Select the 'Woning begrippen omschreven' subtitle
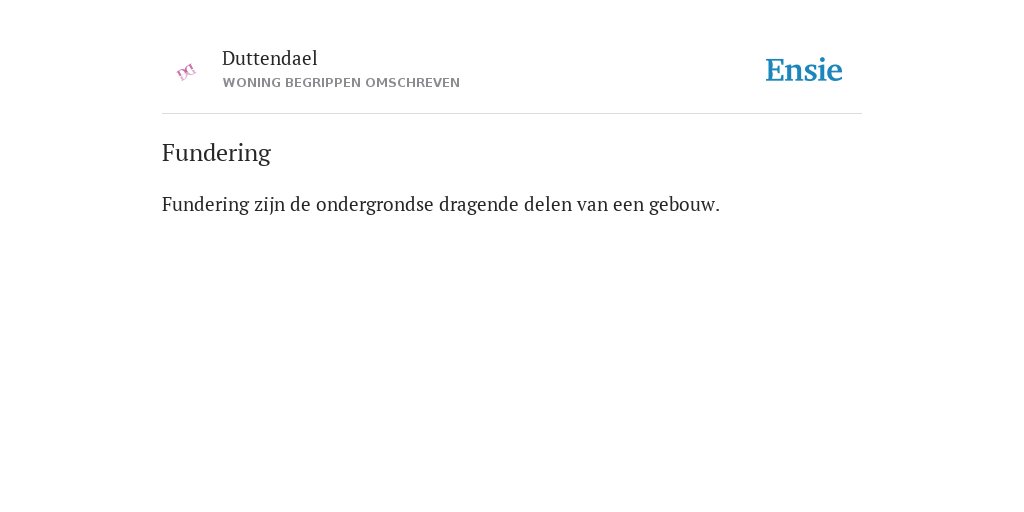 click(x=341, y=83)
